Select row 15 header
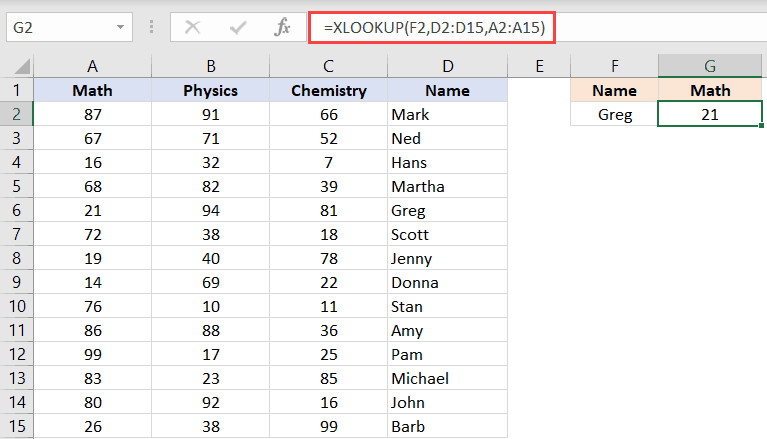Image resolution: width=767 pixels, height=439 pixels. pyautogui.click(x=17, y=426)
